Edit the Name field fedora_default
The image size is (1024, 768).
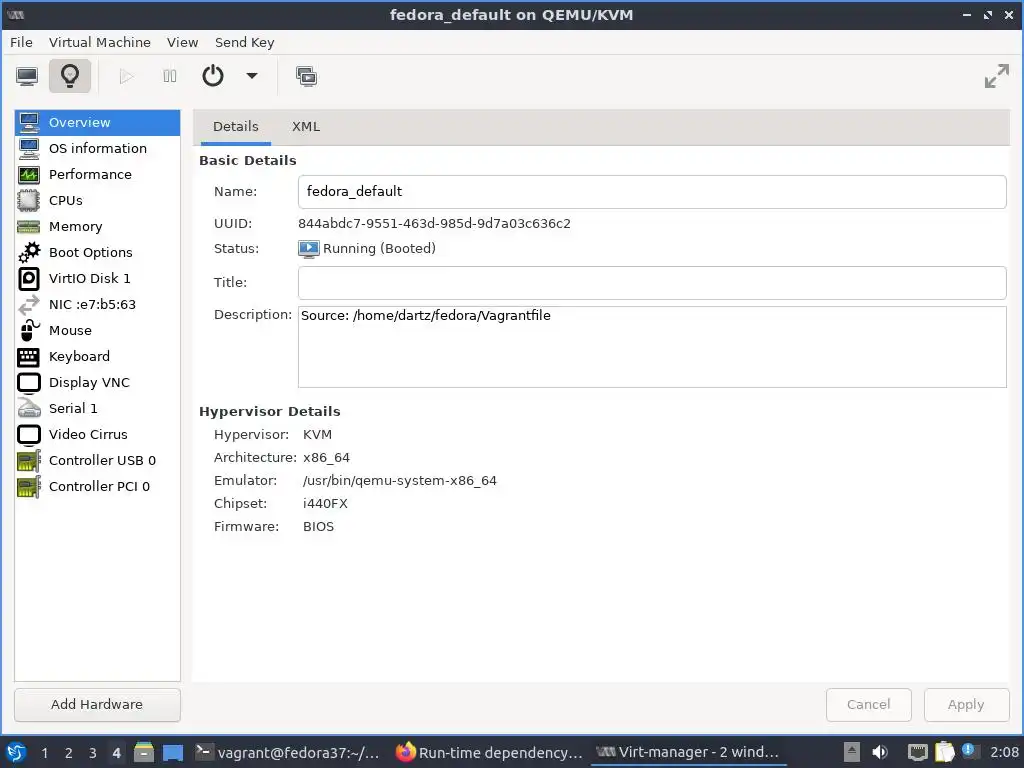(652, 192)
